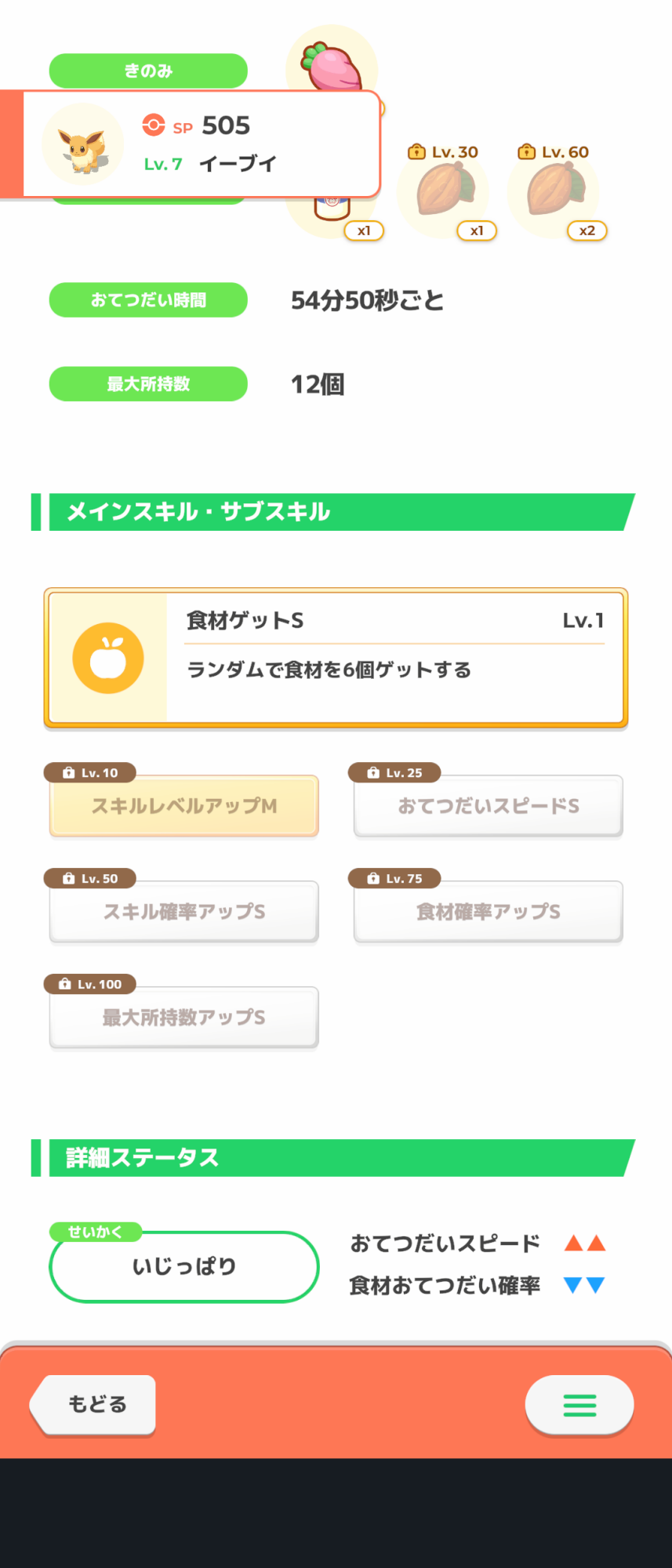The height and width of the screenshot is (1568, 672).
Task: Tap the おてつだい時間 label
Action: coord(148,300)
